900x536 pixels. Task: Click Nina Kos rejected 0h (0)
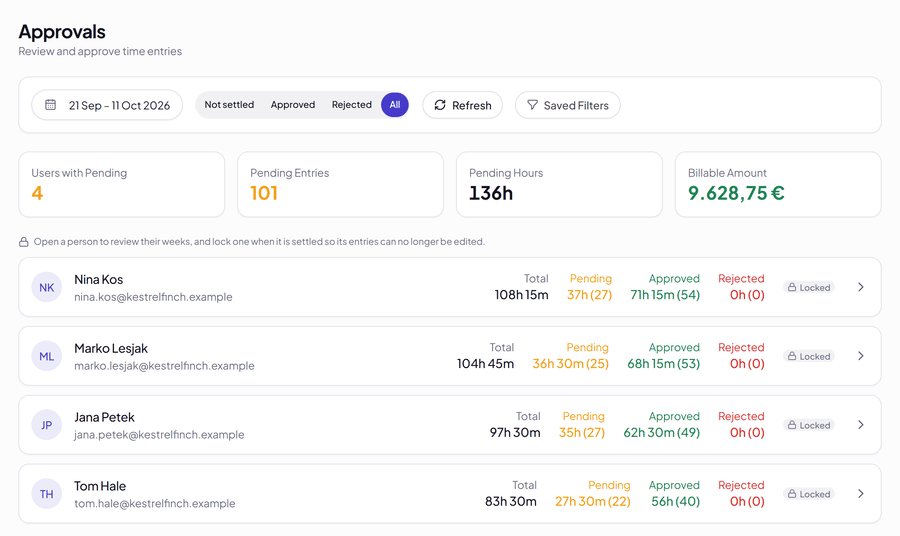pyautogui.click(x=747, y=295)
